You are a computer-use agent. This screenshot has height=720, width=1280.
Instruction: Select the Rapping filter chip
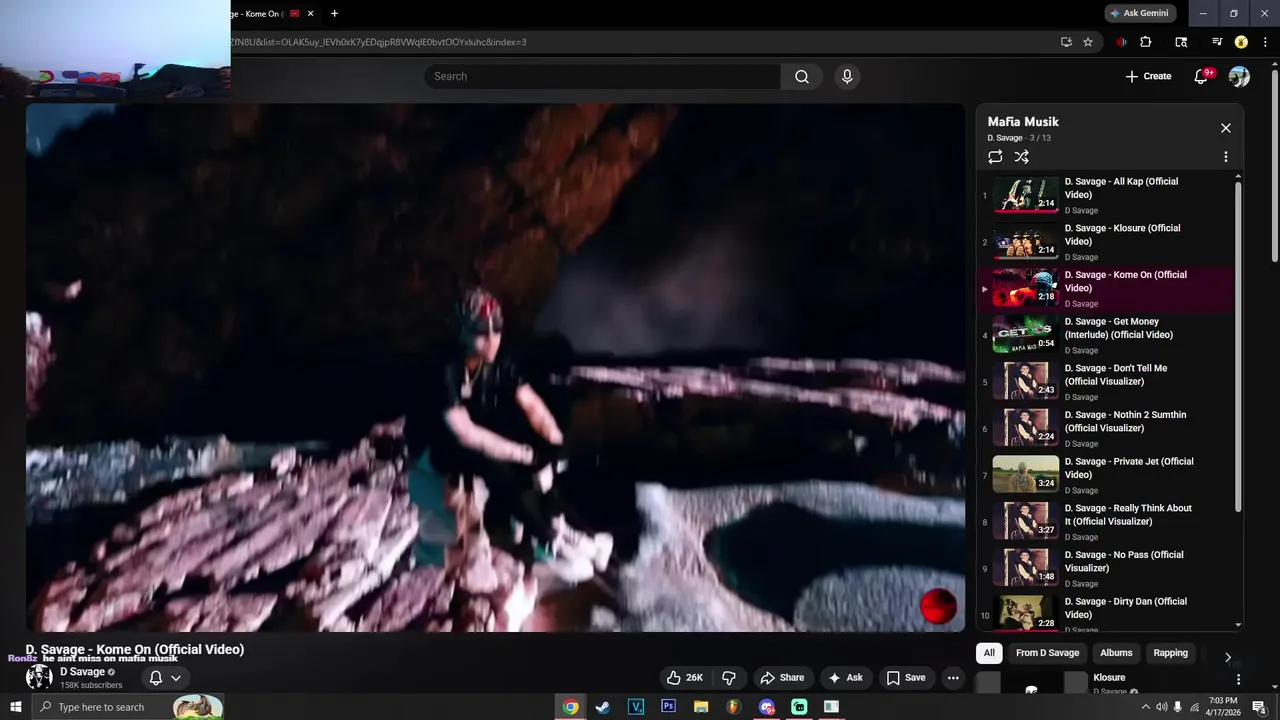coord(1170,653)
